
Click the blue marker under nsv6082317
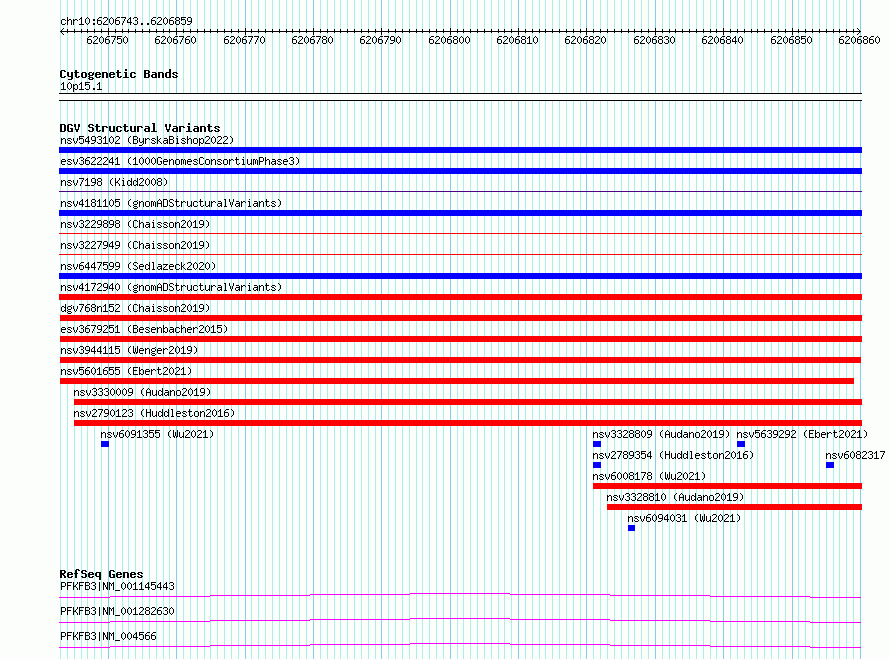pyautogui.click(x=830, y=465)
